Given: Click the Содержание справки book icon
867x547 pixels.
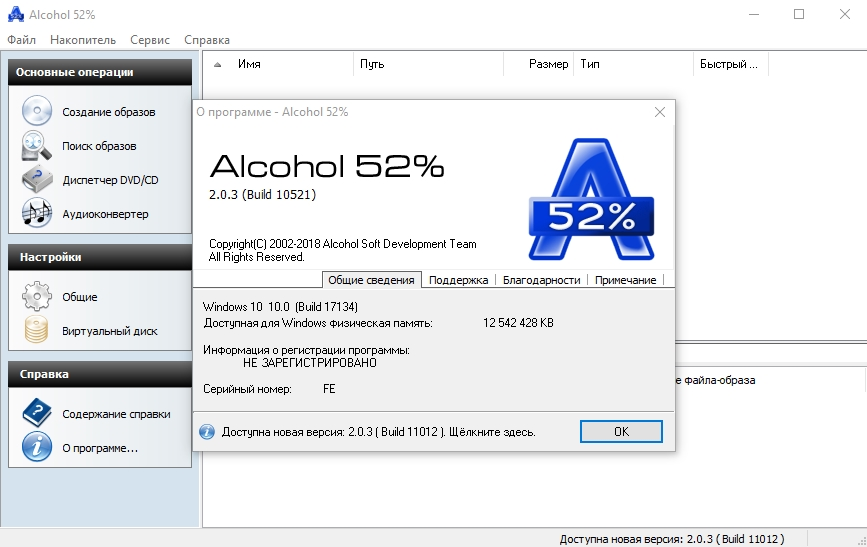Looking at the screenshot, I should coord(36,413).
